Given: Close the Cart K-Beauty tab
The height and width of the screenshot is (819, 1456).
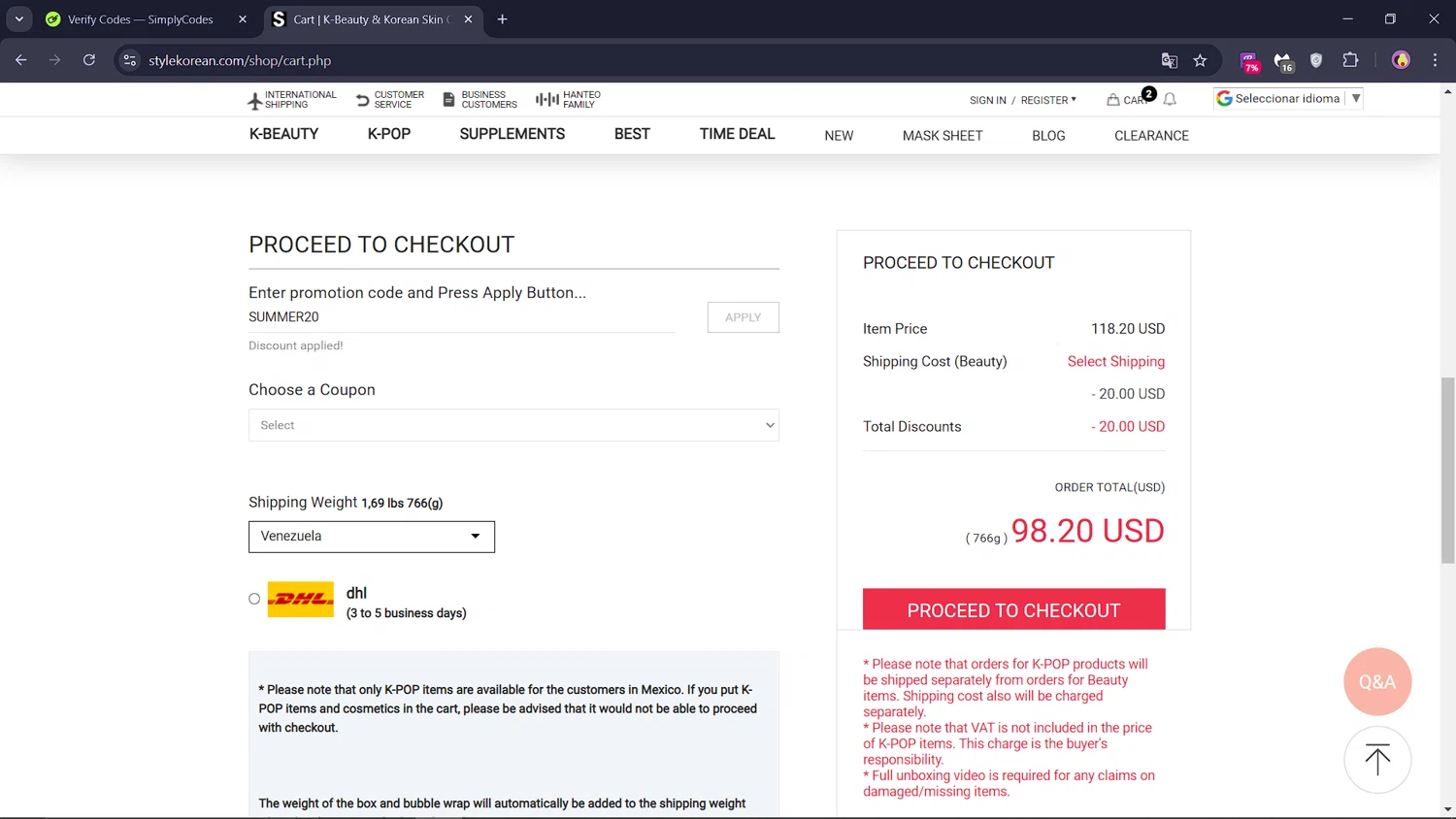Looking at the screenshot, I should 468,19.
